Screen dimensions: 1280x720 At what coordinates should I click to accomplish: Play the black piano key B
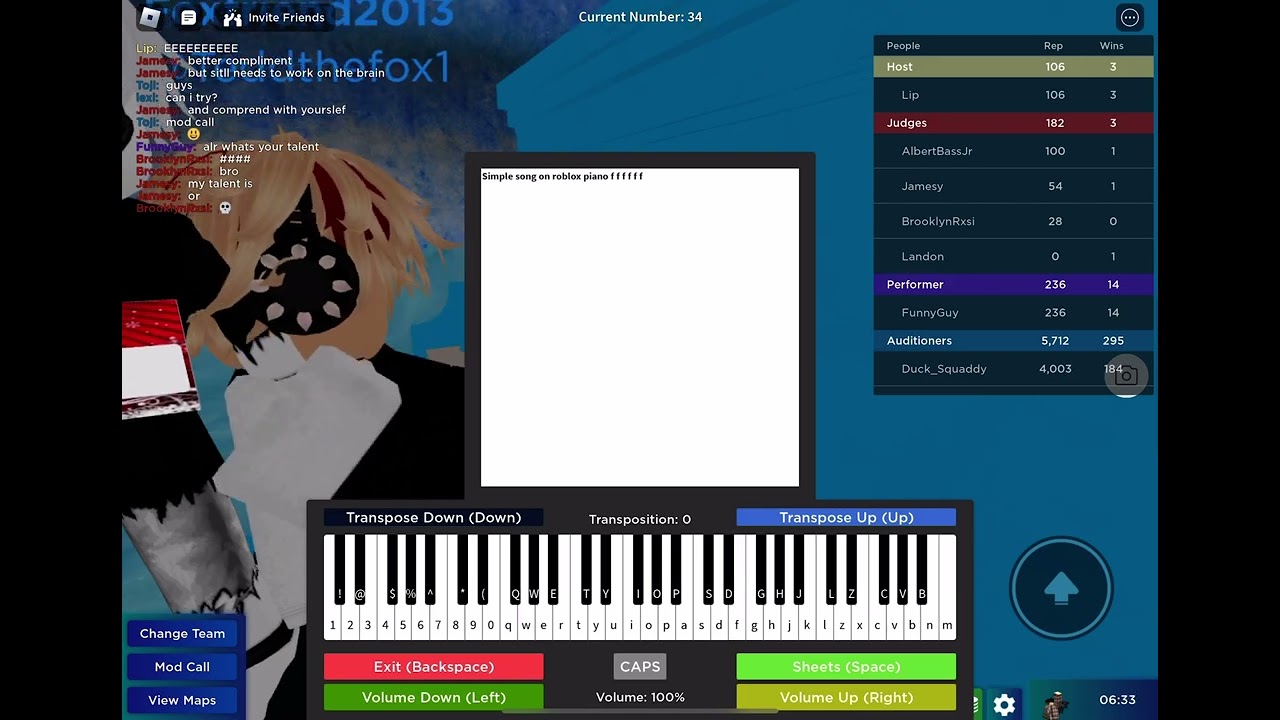(x=922, y=569)
